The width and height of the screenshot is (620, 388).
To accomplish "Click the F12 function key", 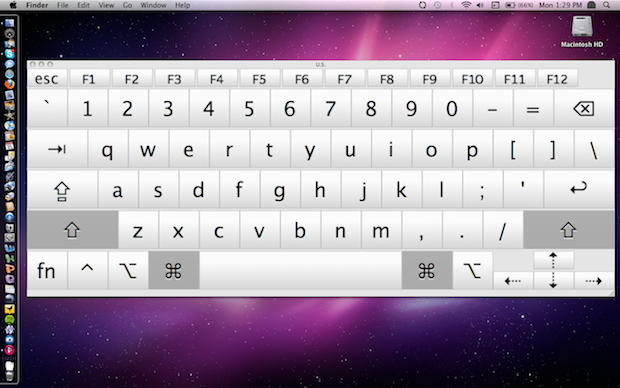I will click(x=558, y=78).
